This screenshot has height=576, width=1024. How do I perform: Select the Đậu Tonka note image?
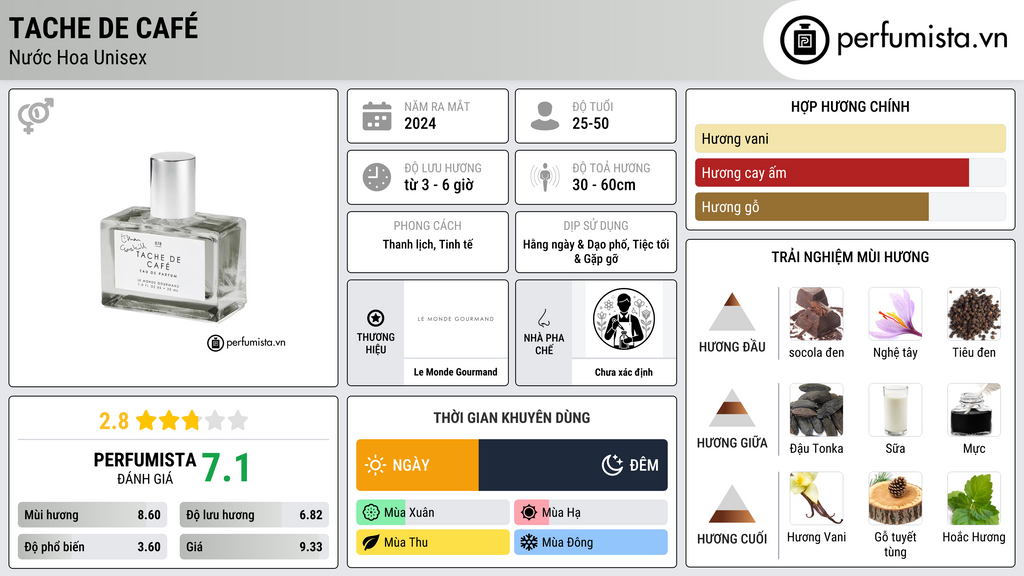point(816,410)
